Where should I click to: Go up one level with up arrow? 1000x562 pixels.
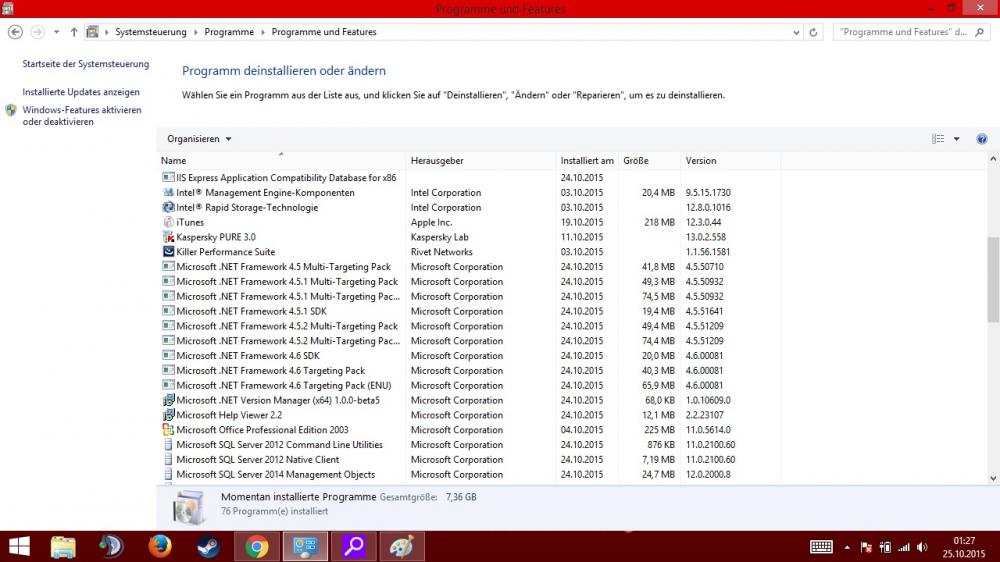click(x=74, y=32)
